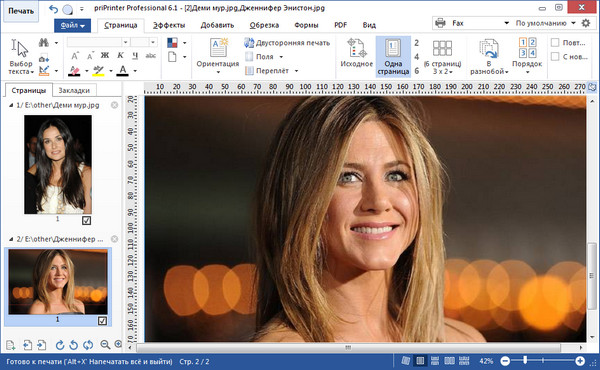The width and height of the screenshot is (600, 370).
Task: Click the large Печать print button
Action: (21, 11)
